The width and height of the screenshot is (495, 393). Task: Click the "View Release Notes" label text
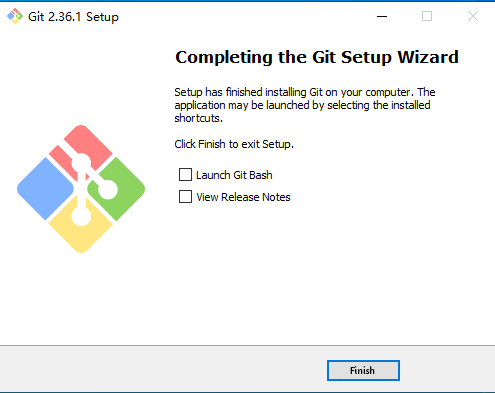pyautogui.click(x=243, y=197)
